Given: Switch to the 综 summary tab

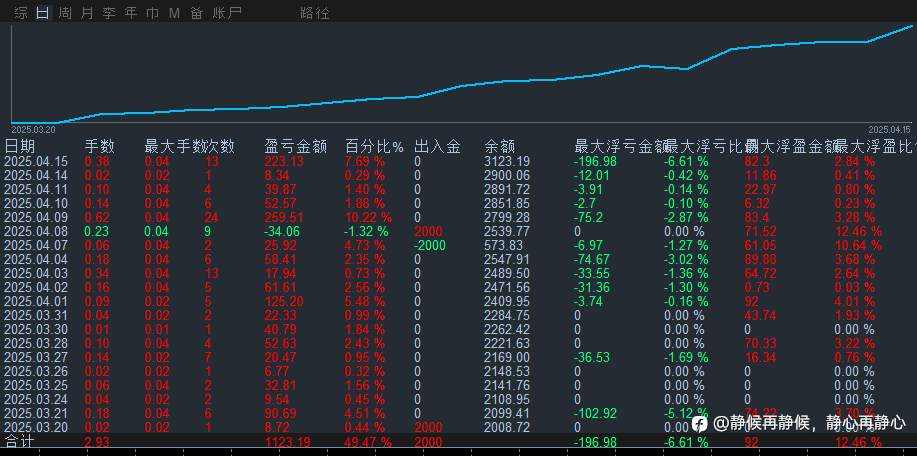Looking at the screenshot, I should [x=20, y=13].
